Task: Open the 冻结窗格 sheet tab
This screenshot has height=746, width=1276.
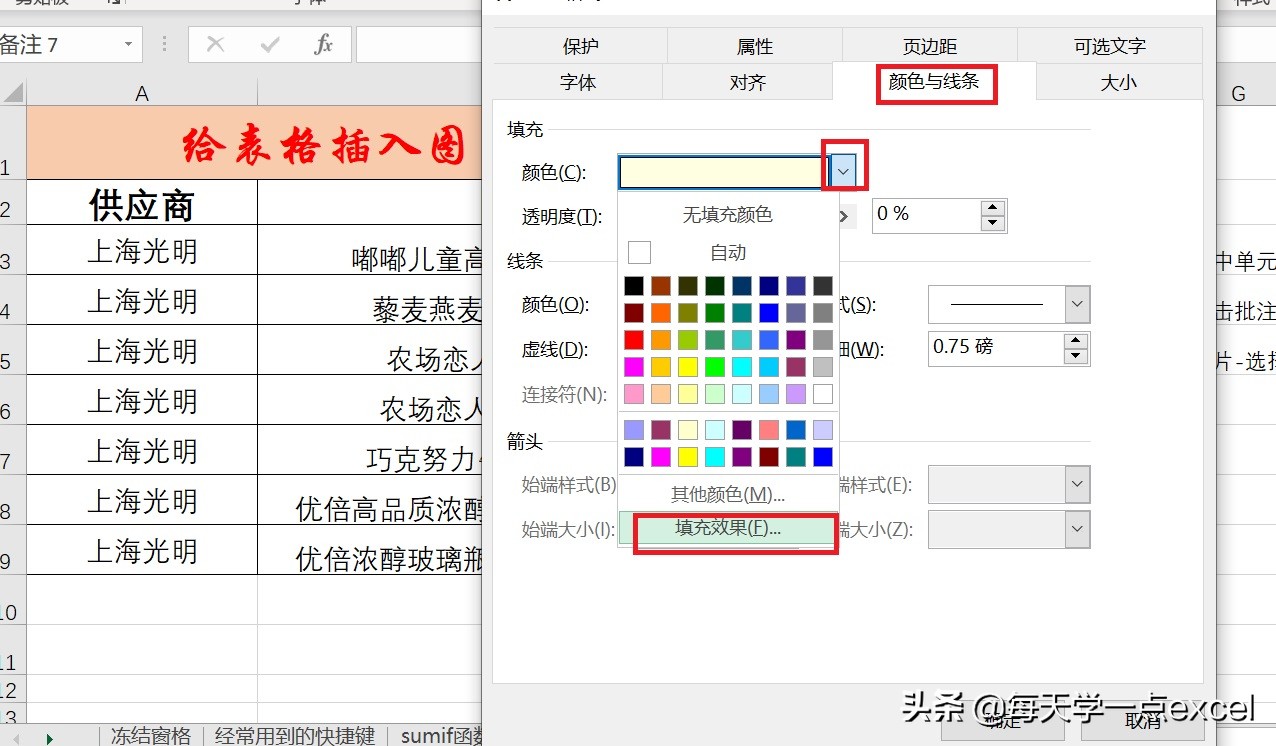Action: pos(151,736)
